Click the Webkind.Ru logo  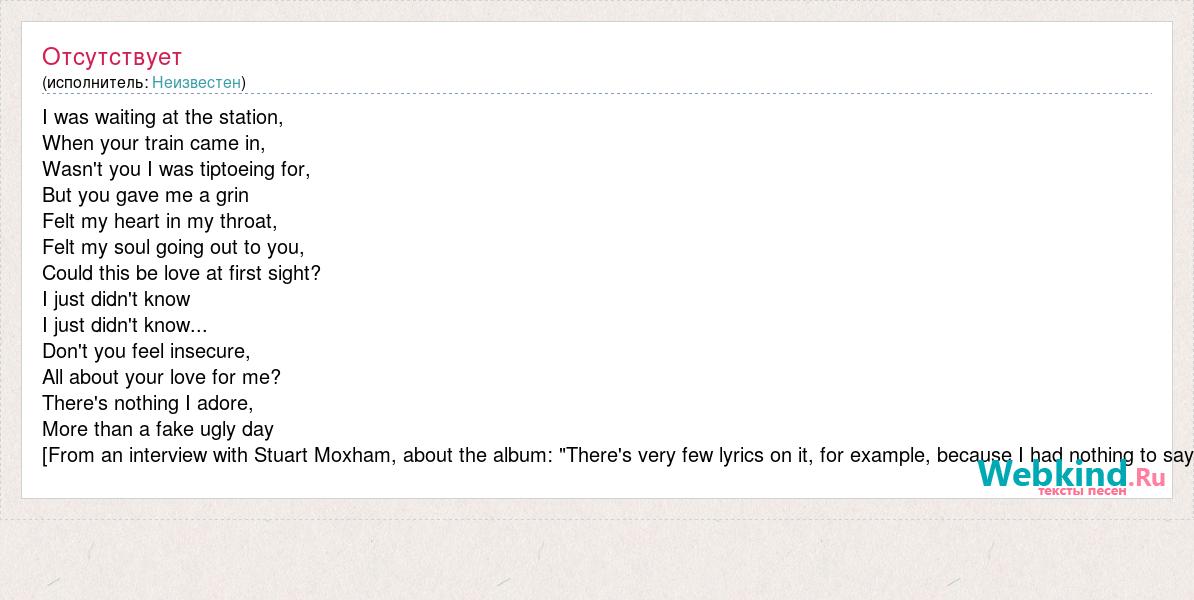(1071, 476)
